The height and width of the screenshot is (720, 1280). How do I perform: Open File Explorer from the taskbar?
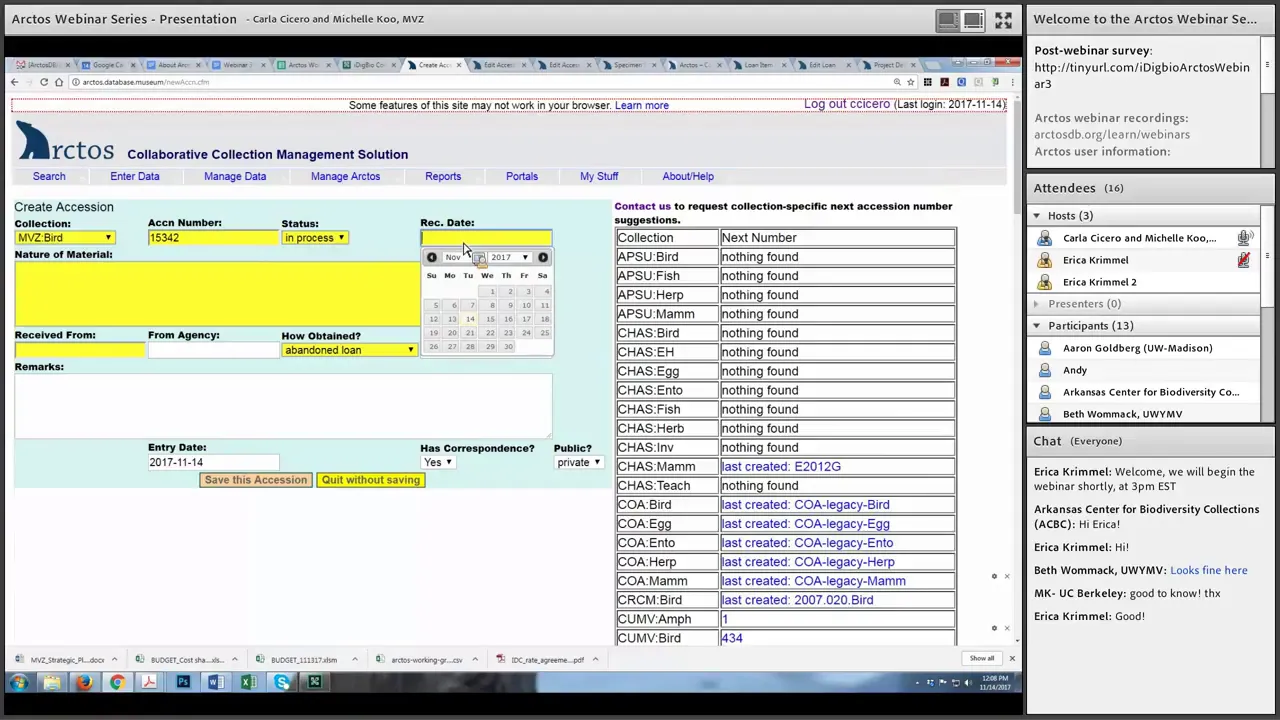(x=51, y=682)
